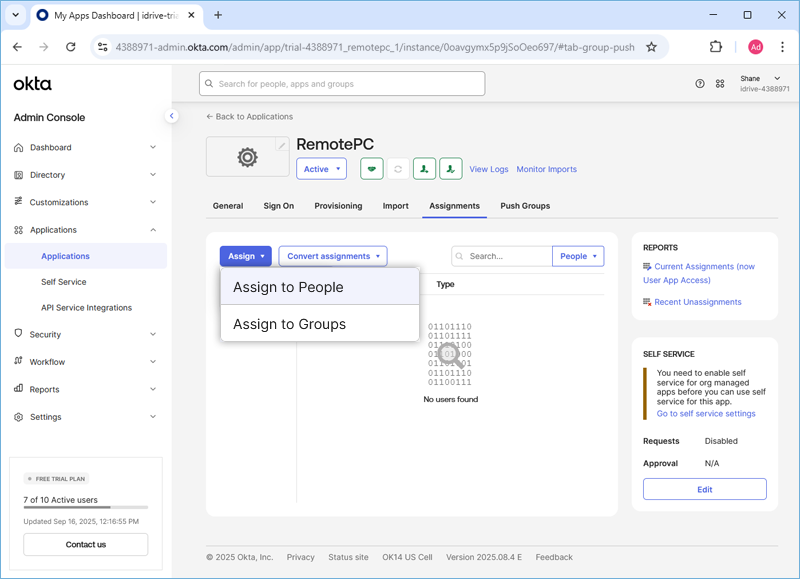Click the help question mark icon
Image resolution: width=800 pixels, height=579 pixels.
pyautogui.click(x=700, y=84)
